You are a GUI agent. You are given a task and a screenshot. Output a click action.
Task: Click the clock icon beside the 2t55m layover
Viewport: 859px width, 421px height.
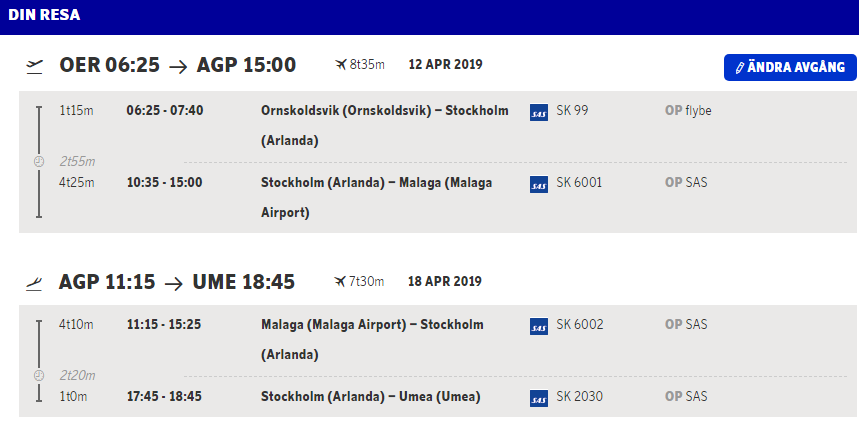tap(39, 161)
